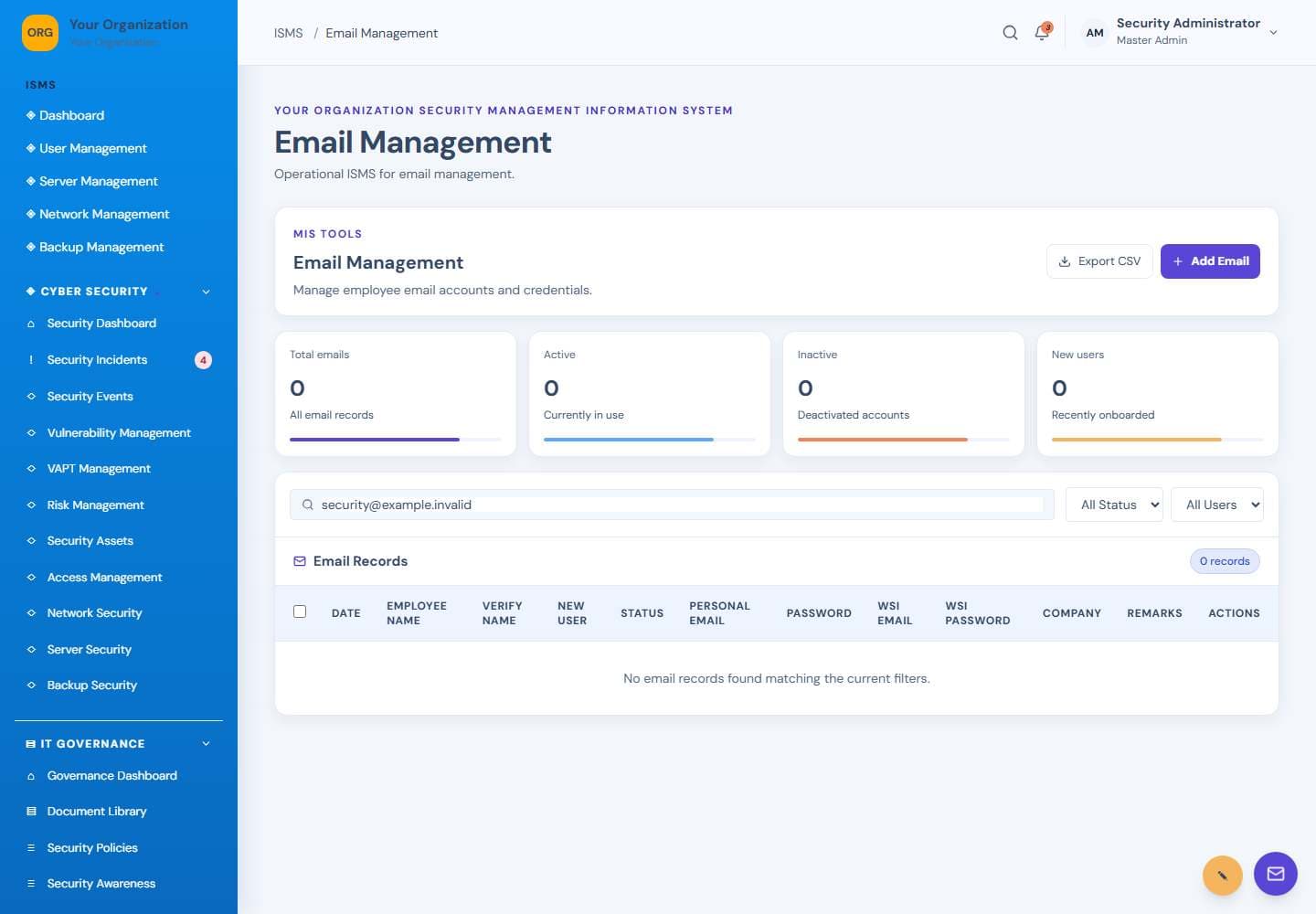Click the magnifier icon in search field
This screenshot has width=1316, height=914.
(308, 505)
